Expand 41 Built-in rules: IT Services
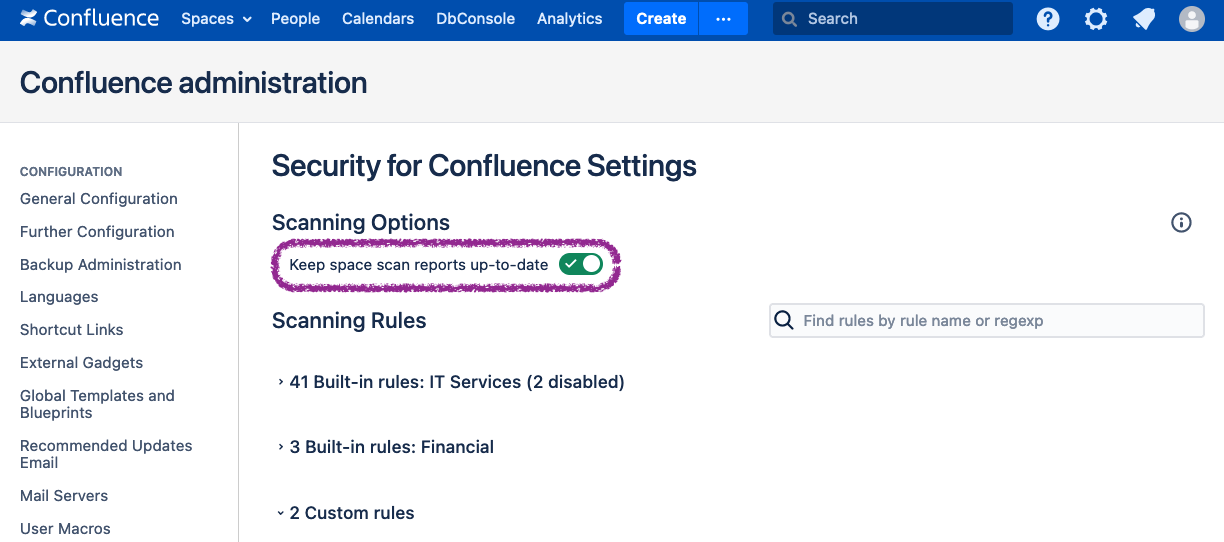The image size is (1224, 542). pyautogui.click(x=456, y=382)
